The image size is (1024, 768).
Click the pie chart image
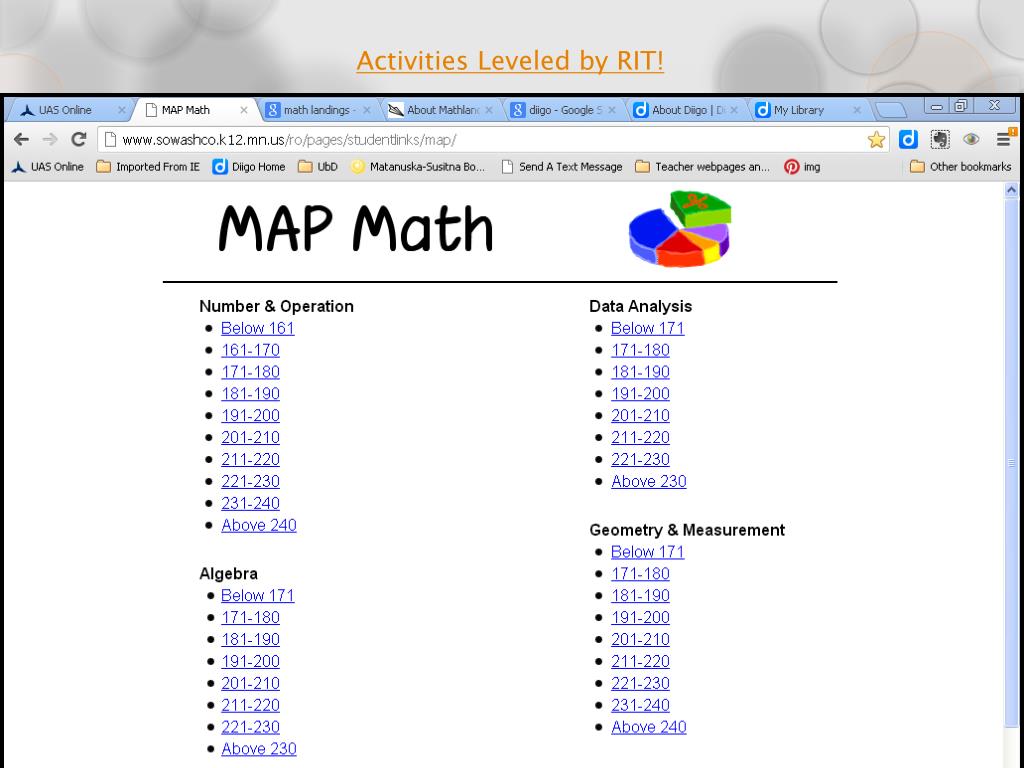click(680, 229)
